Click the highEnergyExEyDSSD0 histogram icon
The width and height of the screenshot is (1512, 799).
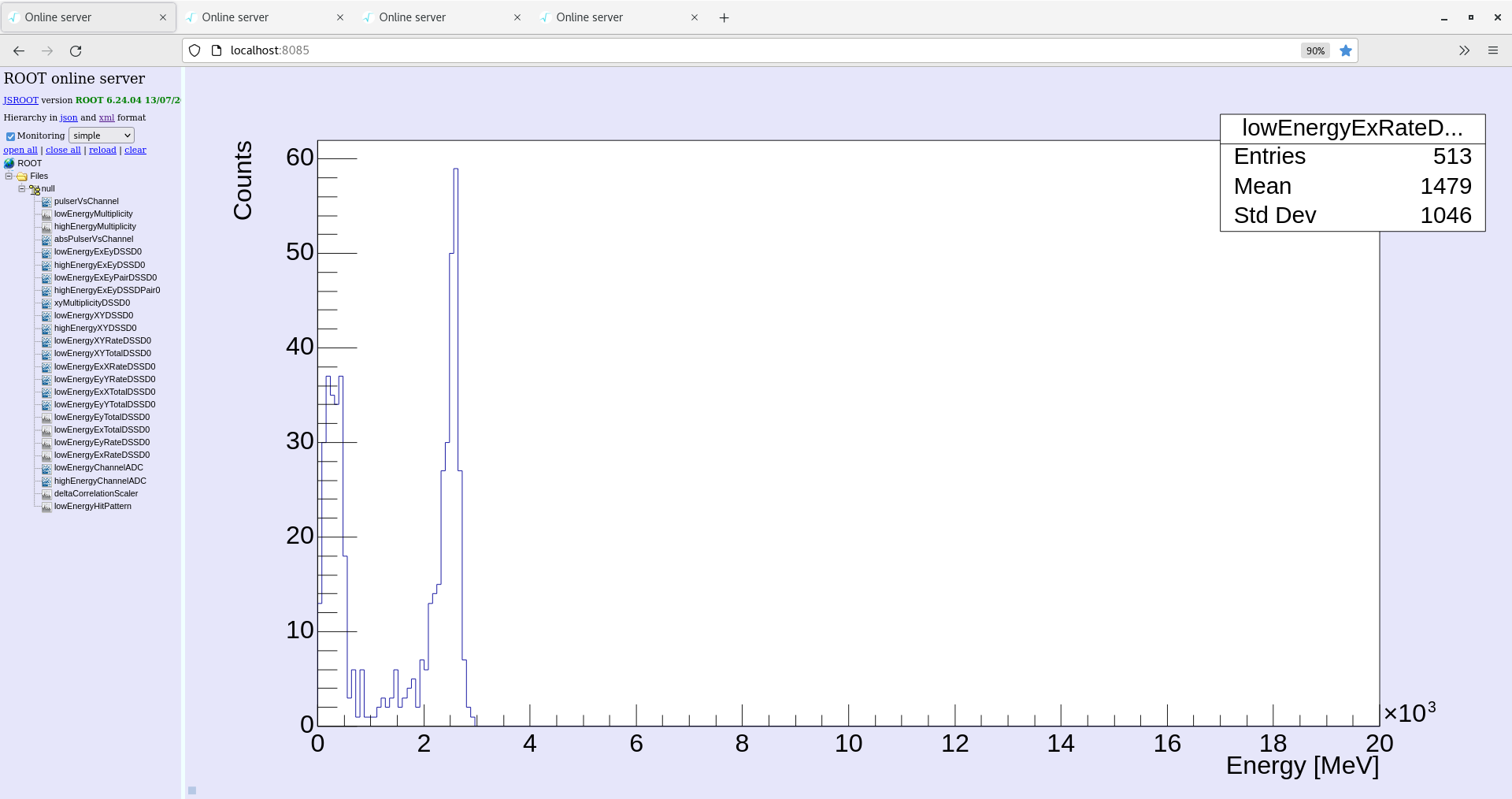[46, 266]
